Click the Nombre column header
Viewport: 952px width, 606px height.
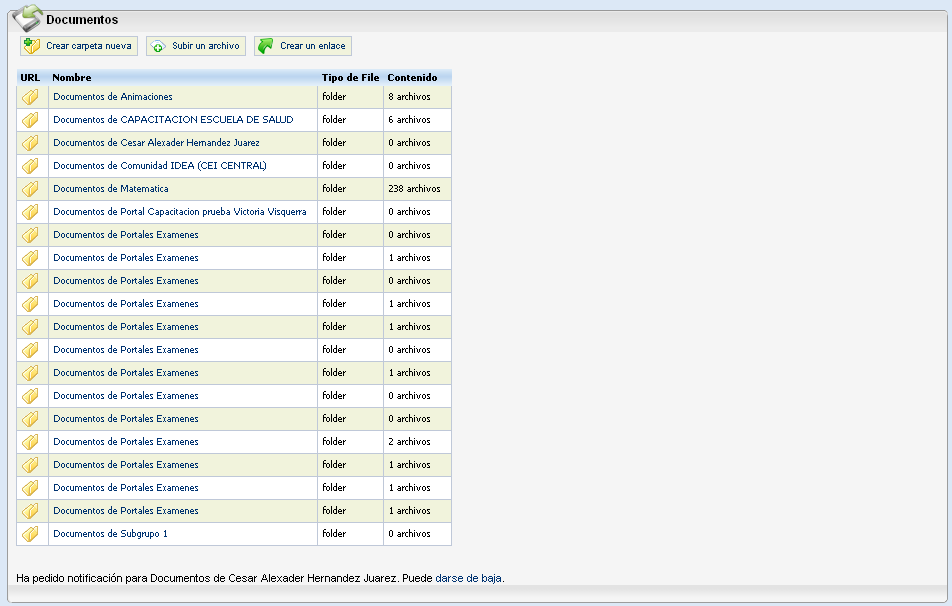(72, 77)
